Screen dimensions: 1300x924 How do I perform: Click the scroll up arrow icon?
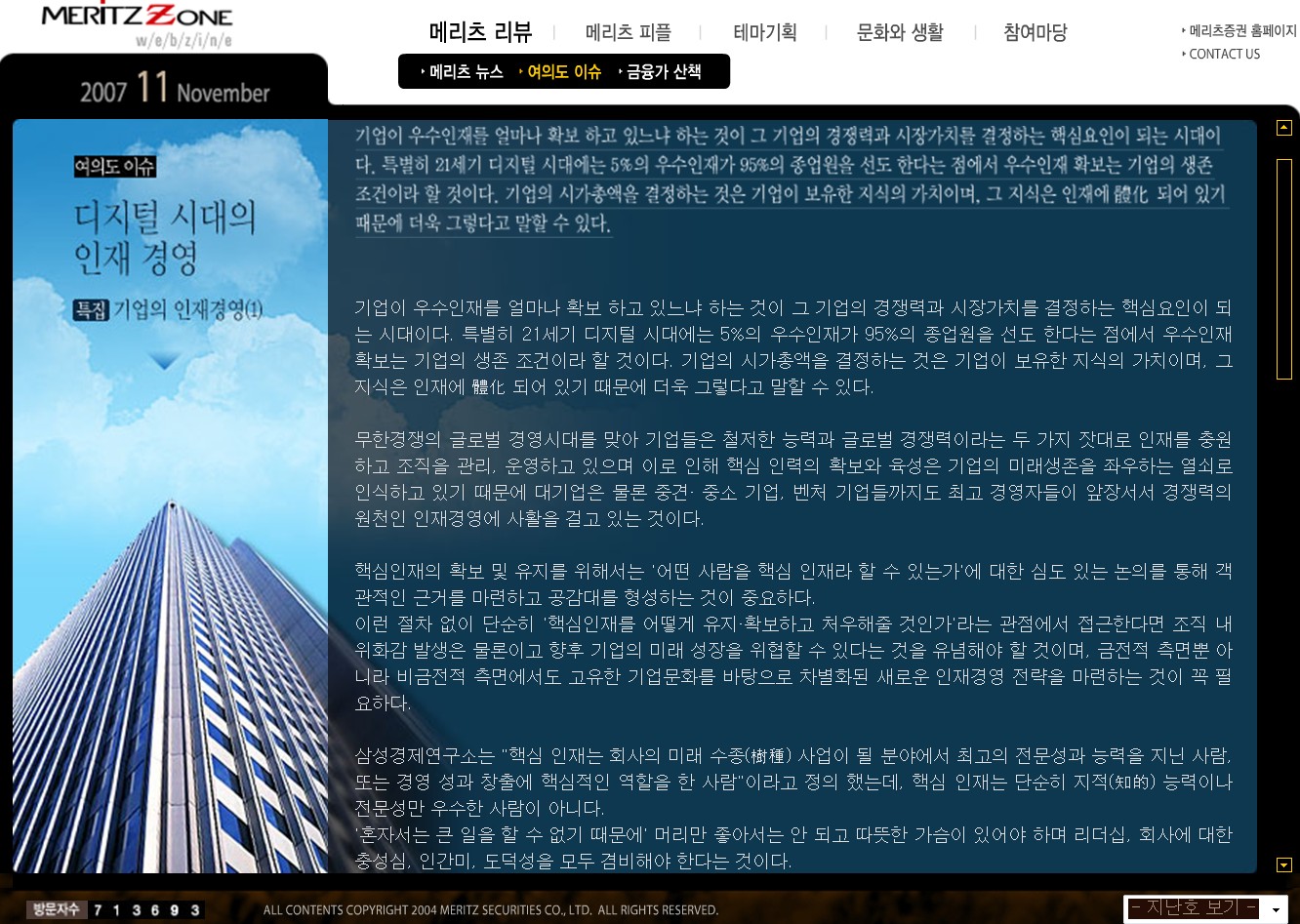(x=1284, y=128)
